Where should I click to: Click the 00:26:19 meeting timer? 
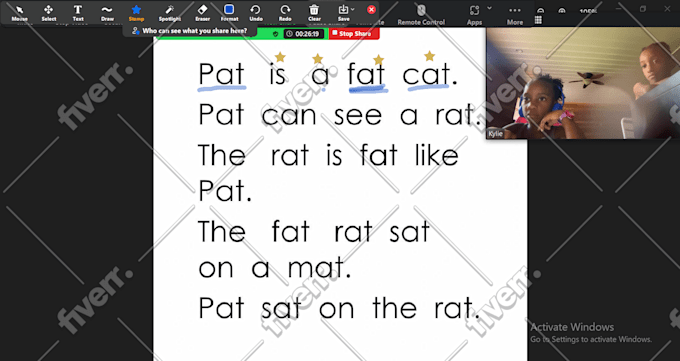tap(304, 34)
